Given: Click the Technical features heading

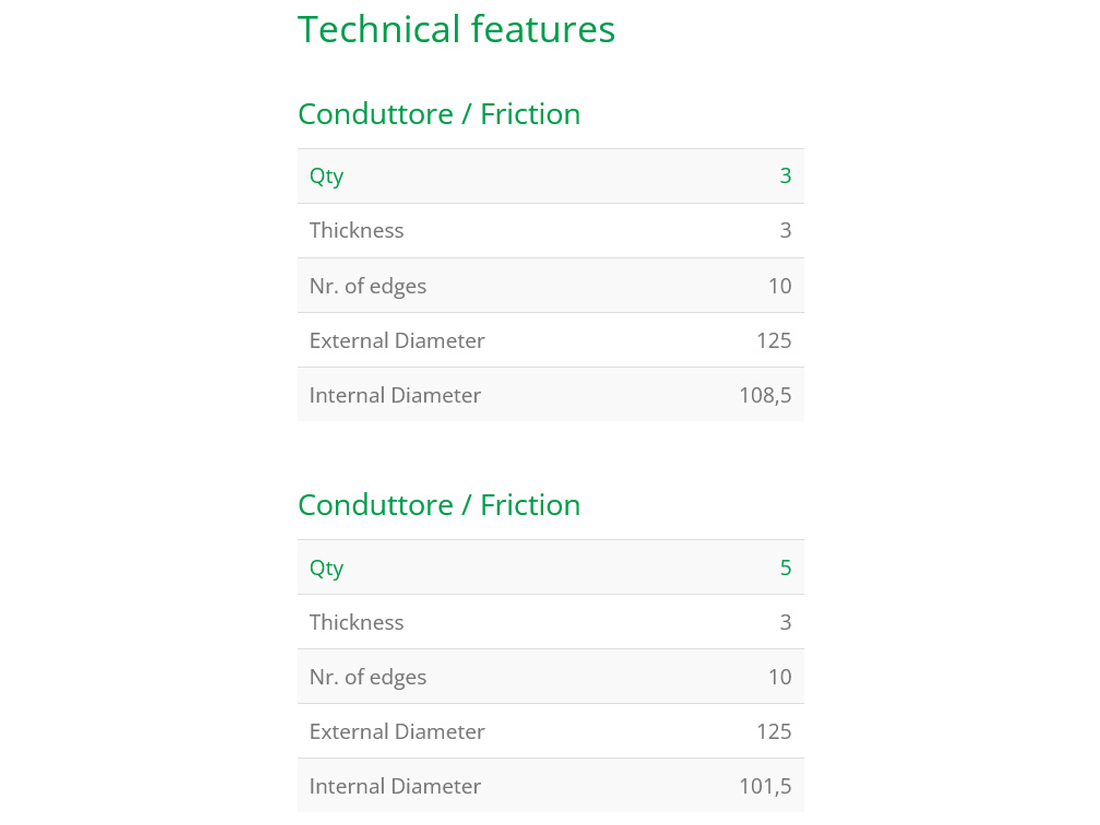Looking at the screenshot, I should tap(456, 29).
